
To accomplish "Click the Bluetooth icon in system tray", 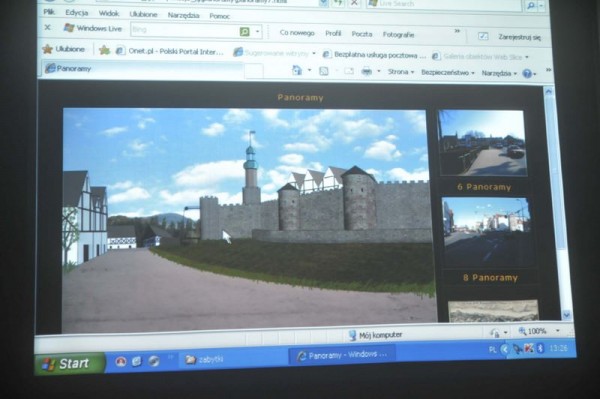I will 540,348.
